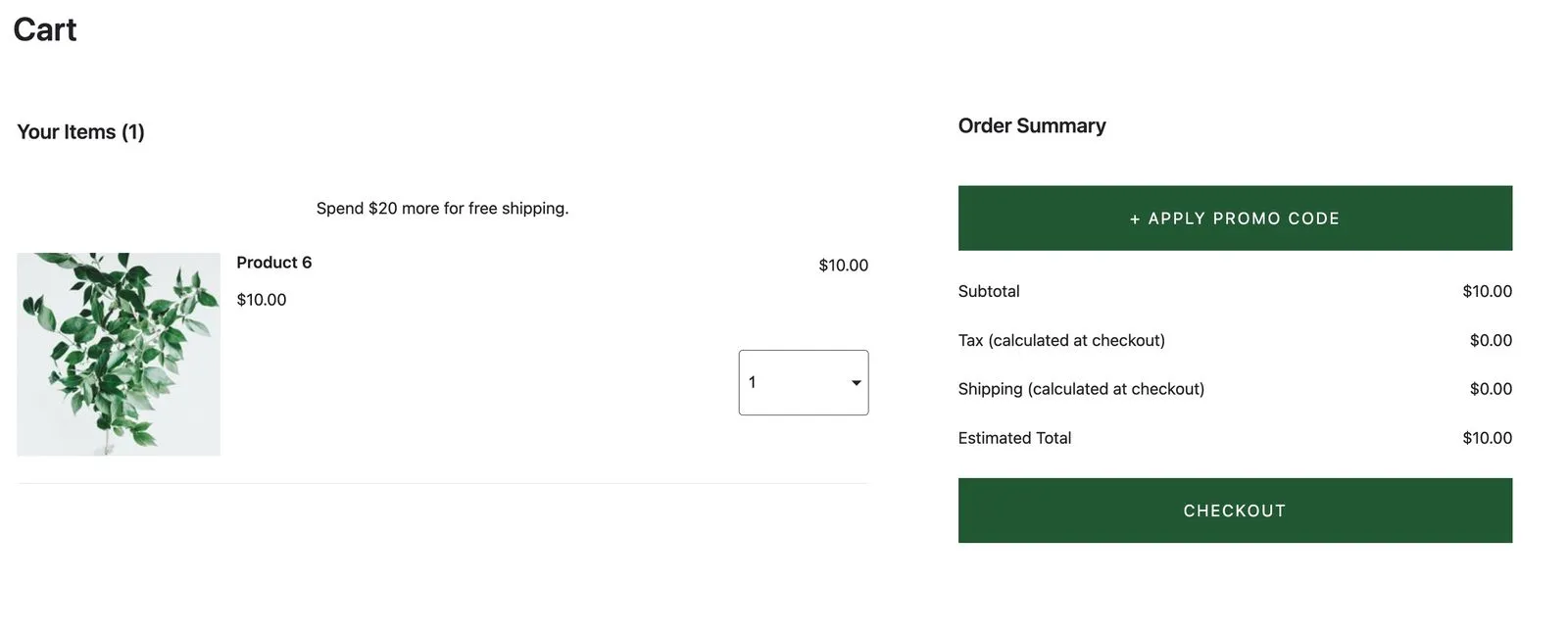Click the unit price under Product 6
1568x631 pixels.
tap(262, 300)
